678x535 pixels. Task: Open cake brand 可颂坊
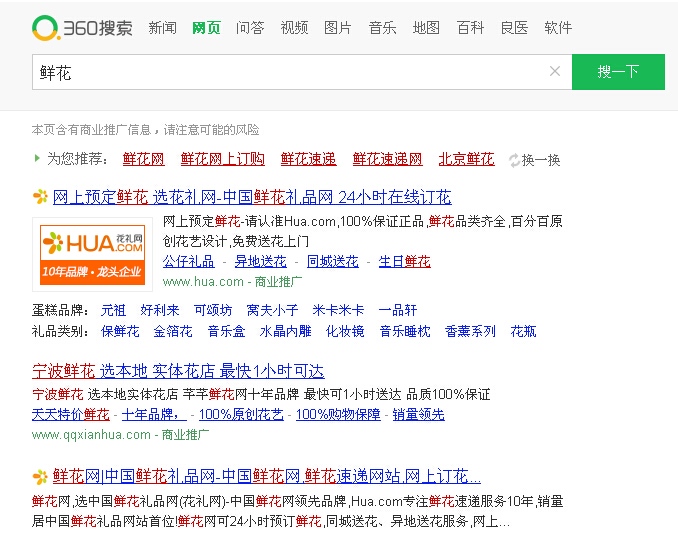[213, 310]
